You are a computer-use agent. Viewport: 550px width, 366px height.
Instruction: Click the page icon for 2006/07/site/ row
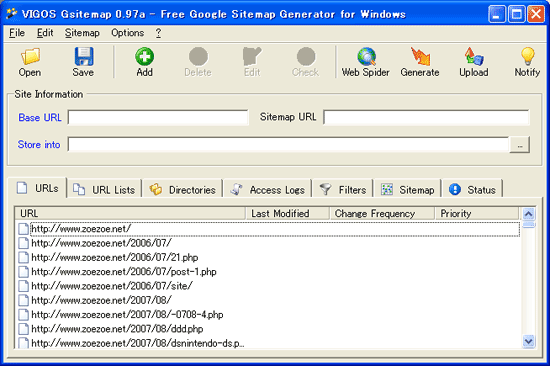[24, 286]
